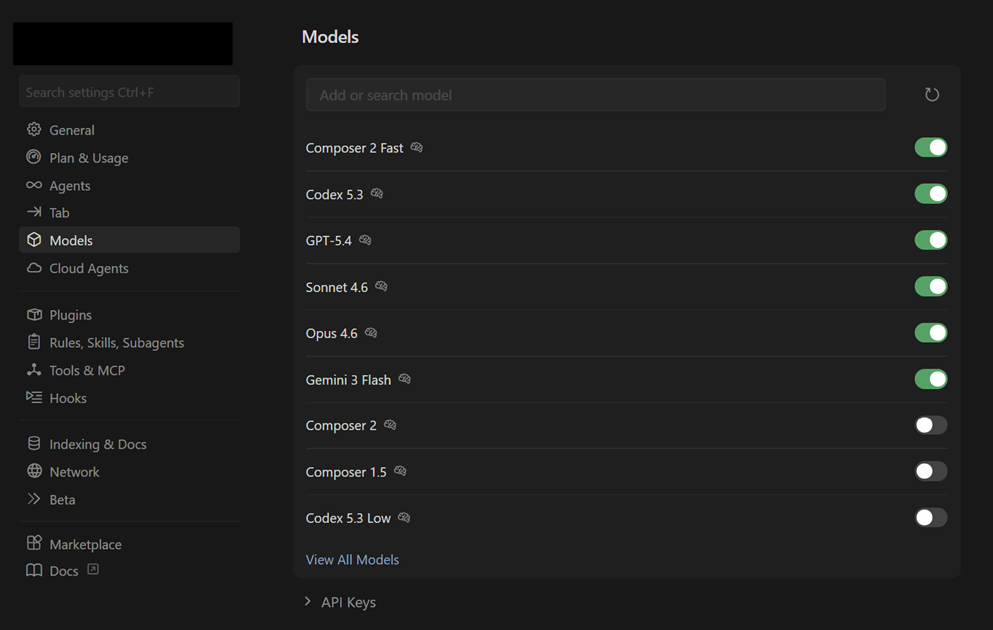Image resolution: width=993 pixels, height=630 pixels.
Task: Click the Add or search model field
Action: point(595,95)
